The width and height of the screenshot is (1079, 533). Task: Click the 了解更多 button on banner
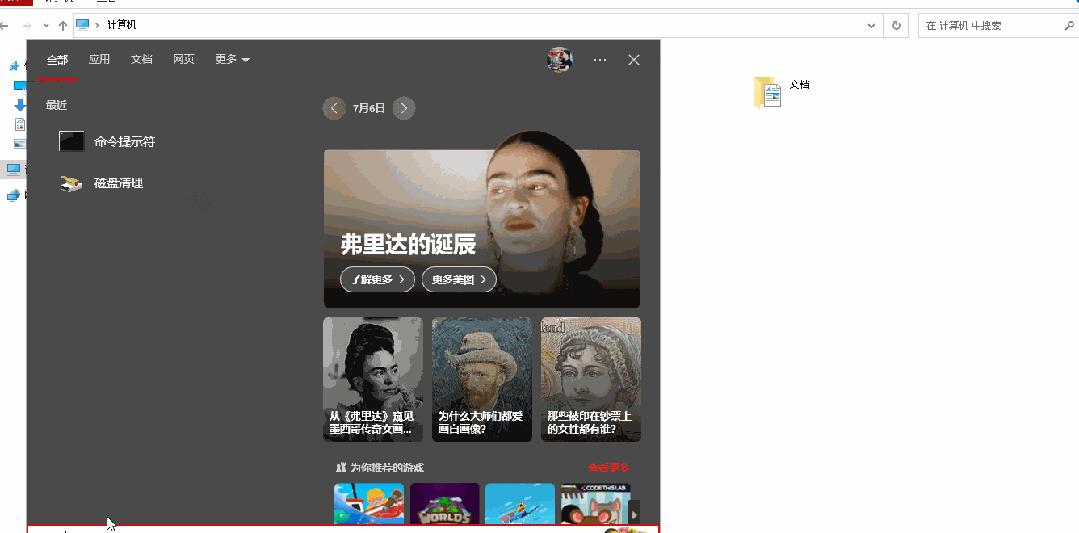pyautogui.click(x=377, y=279)
